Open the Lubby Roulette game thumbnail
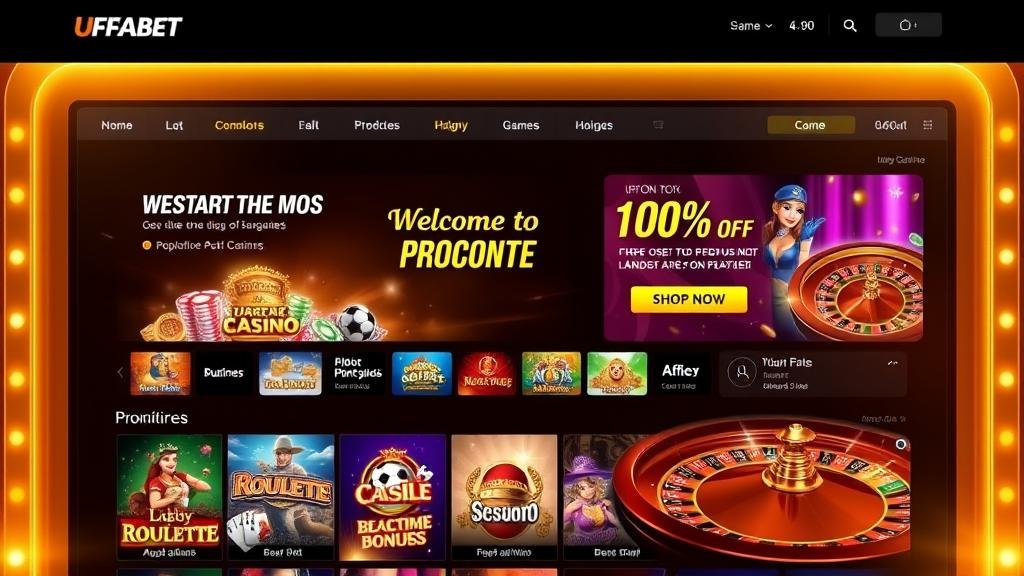The height and width of the screenshot is (576, 1024). pos(170,497)
